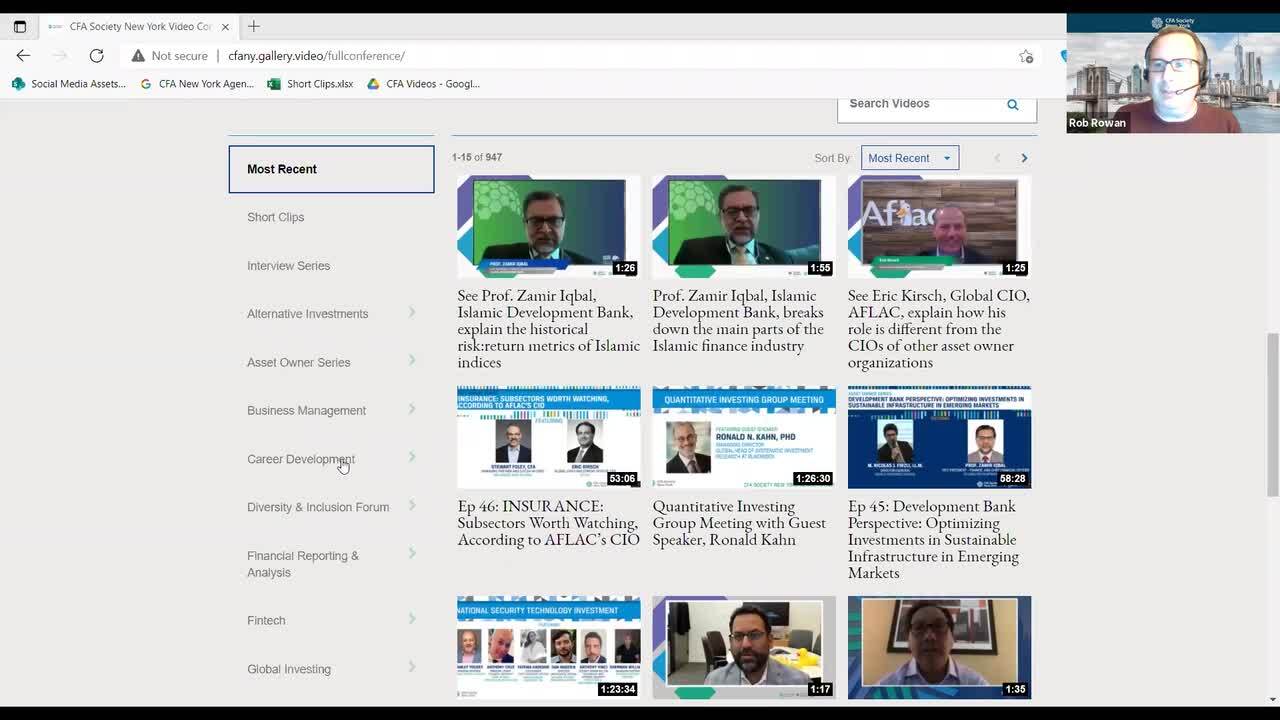Open Career Development category

301,459
